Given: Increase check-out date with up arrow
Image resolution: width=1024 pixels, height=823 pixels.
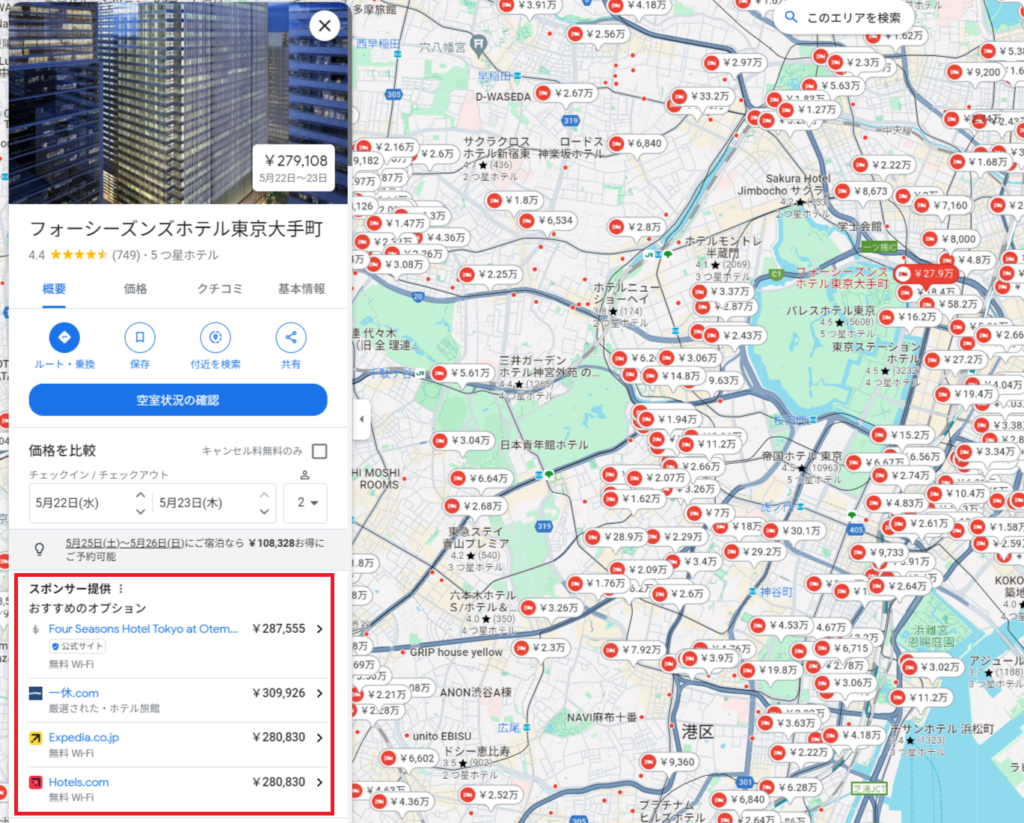Looking at the screenshot, I should (264, 495).
